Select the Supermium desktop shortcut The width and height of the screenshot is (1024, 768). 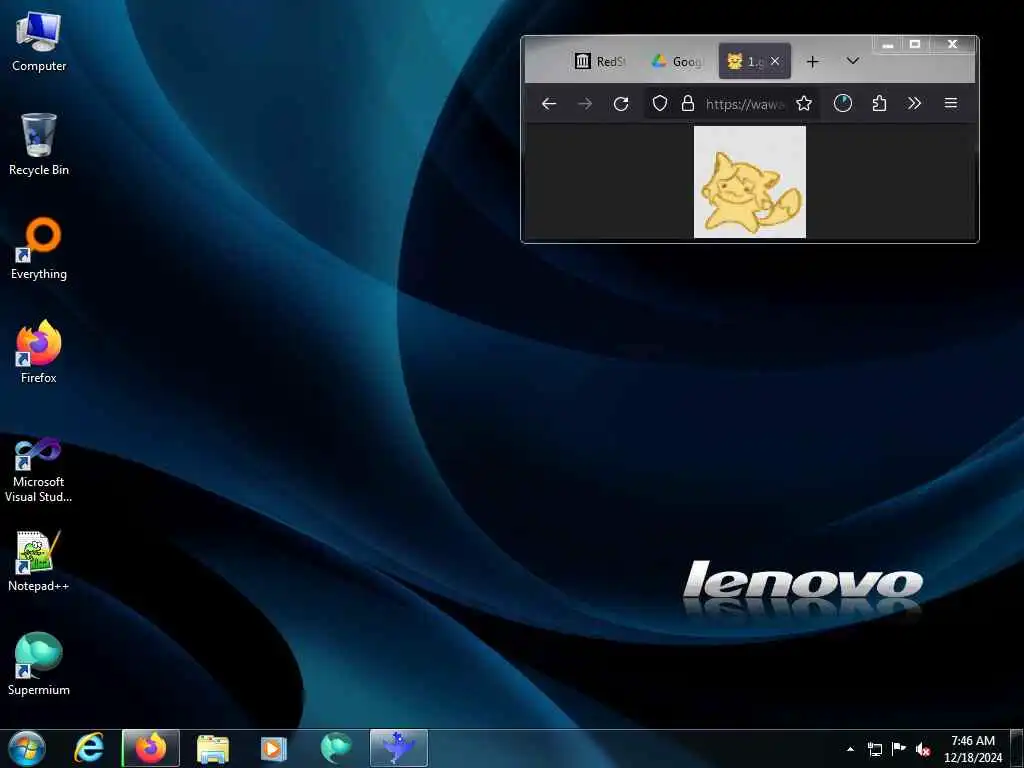tap(39, 665)
